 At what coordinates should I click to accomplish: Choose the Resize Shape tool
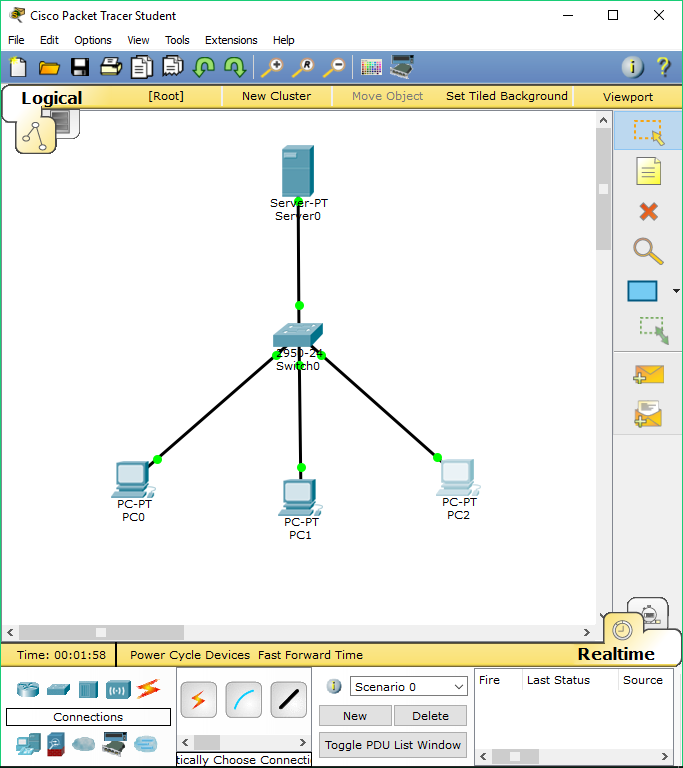coord(653,330)
